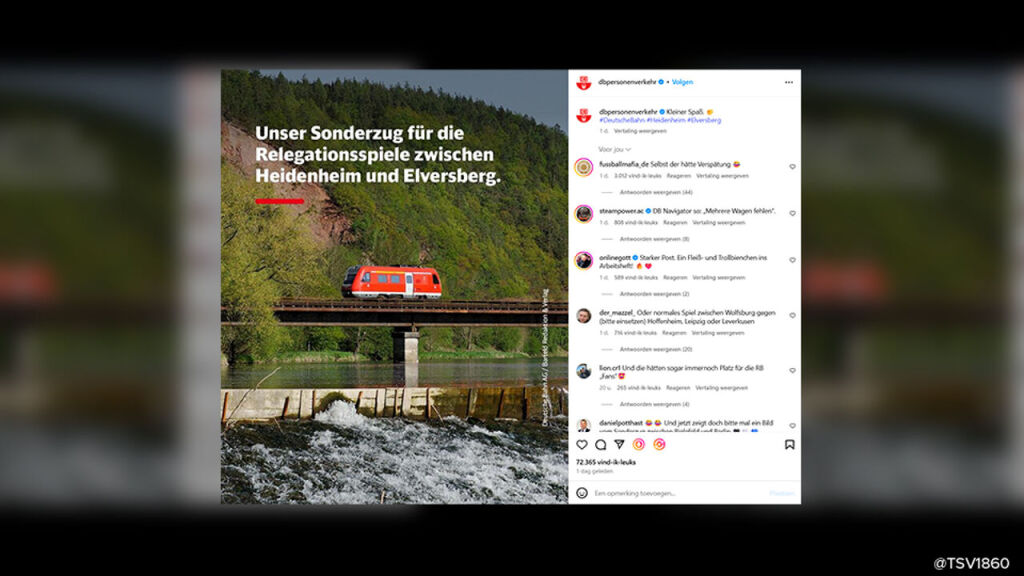Like der_mazzel_'s comment heart
1024x576 pixels.
(792, 315)
